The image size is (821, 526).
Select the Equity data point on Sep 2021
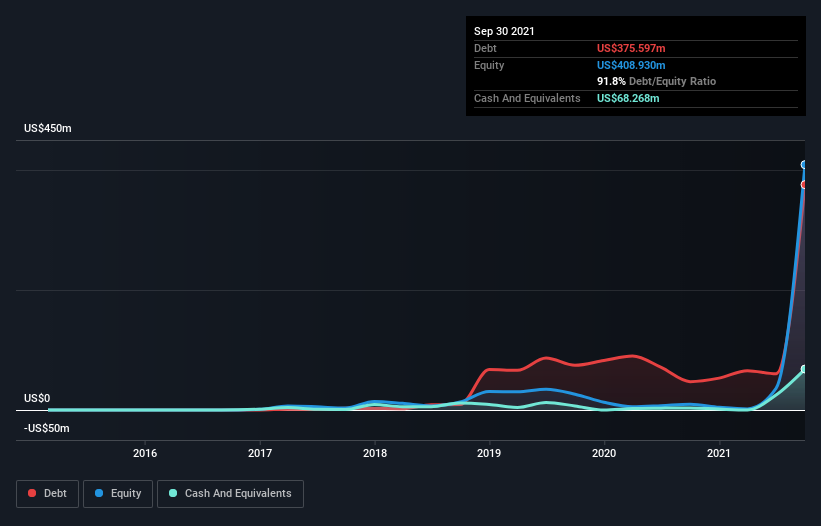[x=804, y=165]
